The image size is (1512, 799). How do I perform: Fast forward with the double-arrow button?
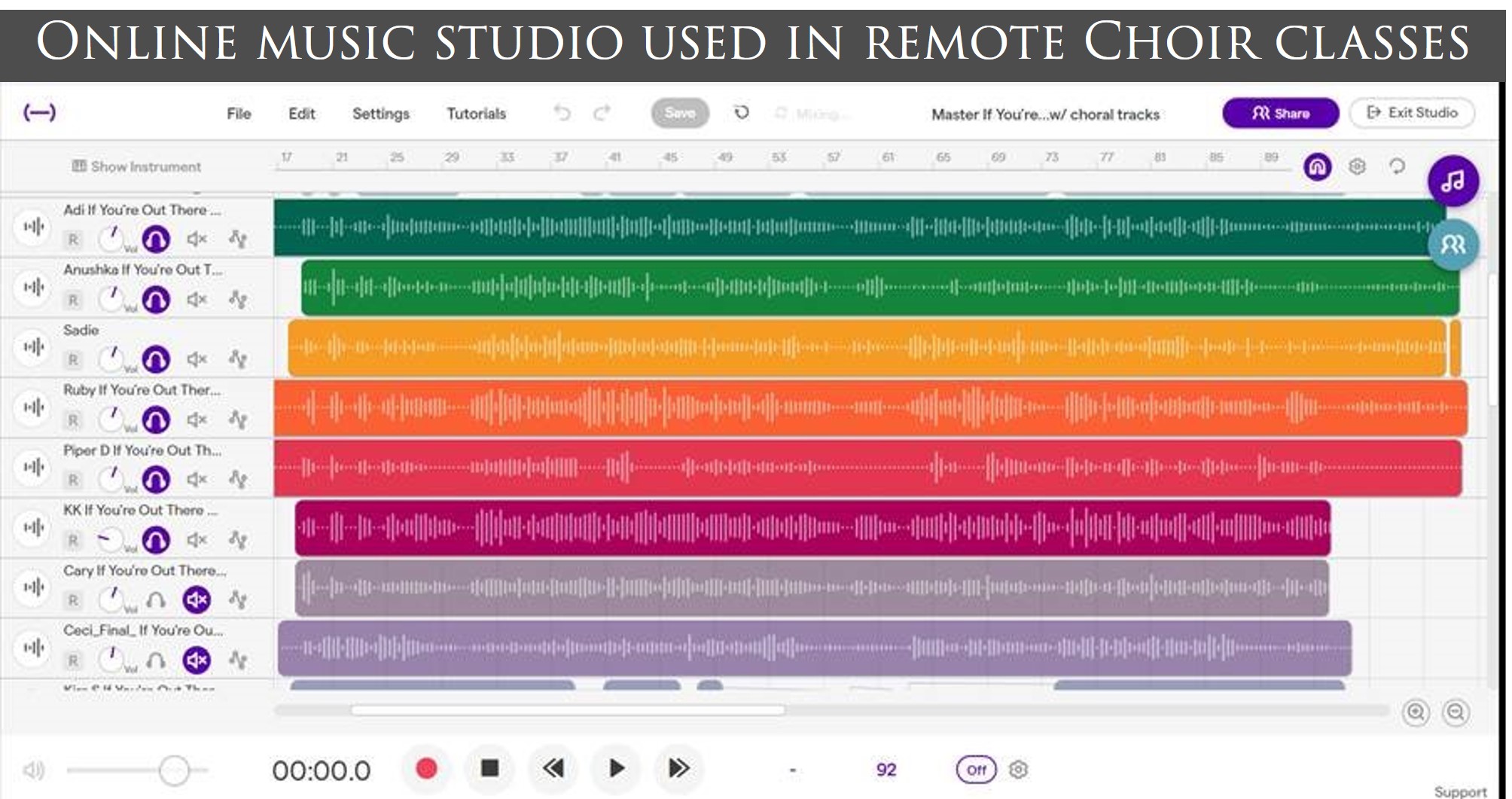click(x=678, y=768)
